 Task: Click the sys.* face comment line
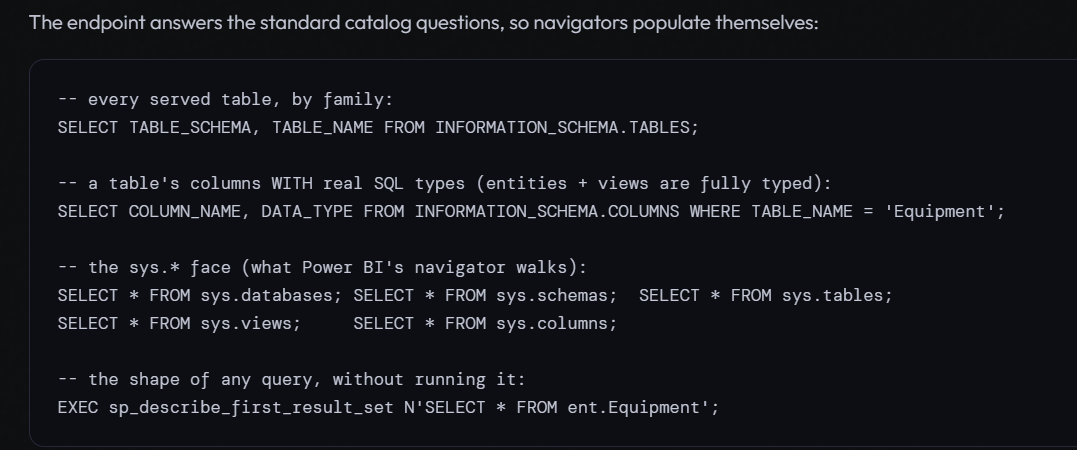coord(322,267)
